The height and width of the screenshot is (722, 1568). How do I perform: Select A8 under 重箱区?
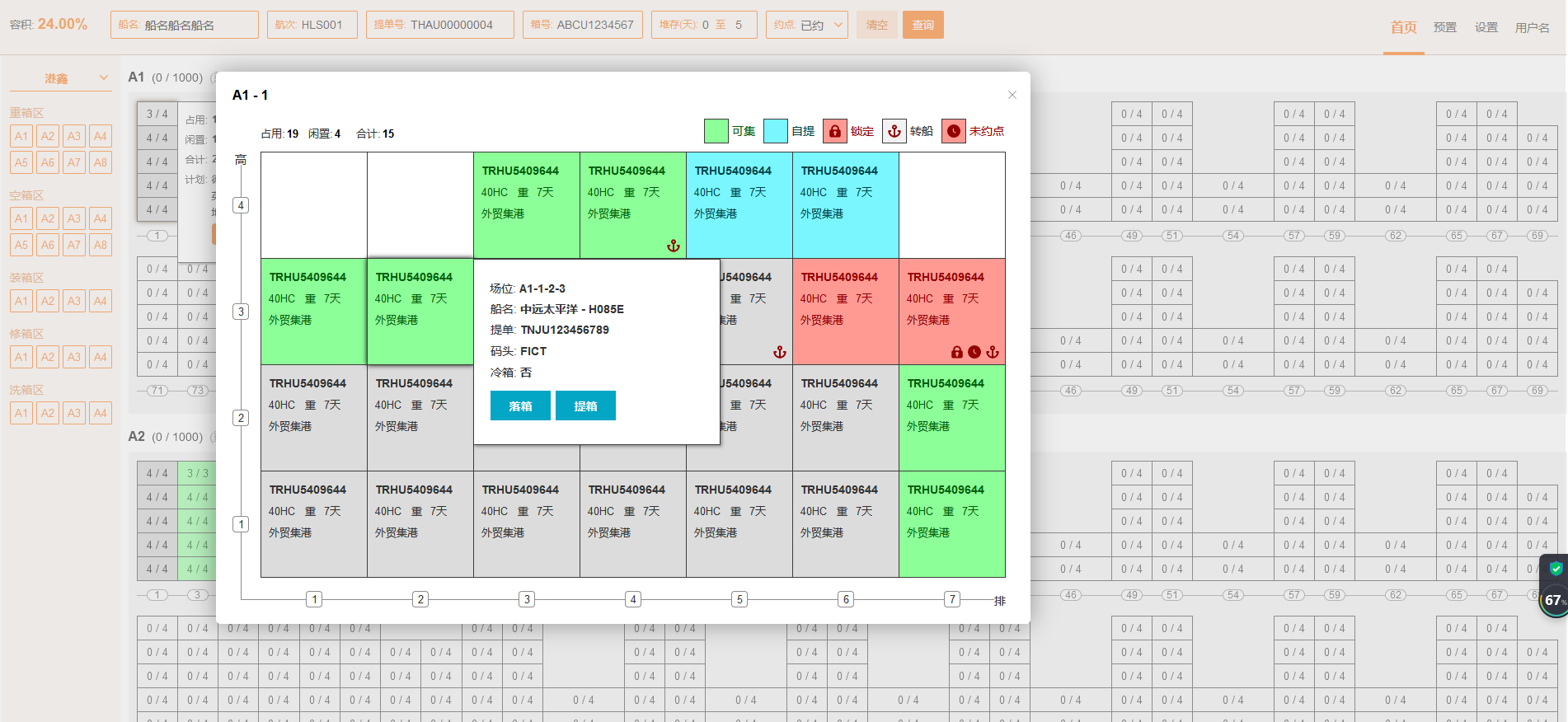[x=101, y=162]
